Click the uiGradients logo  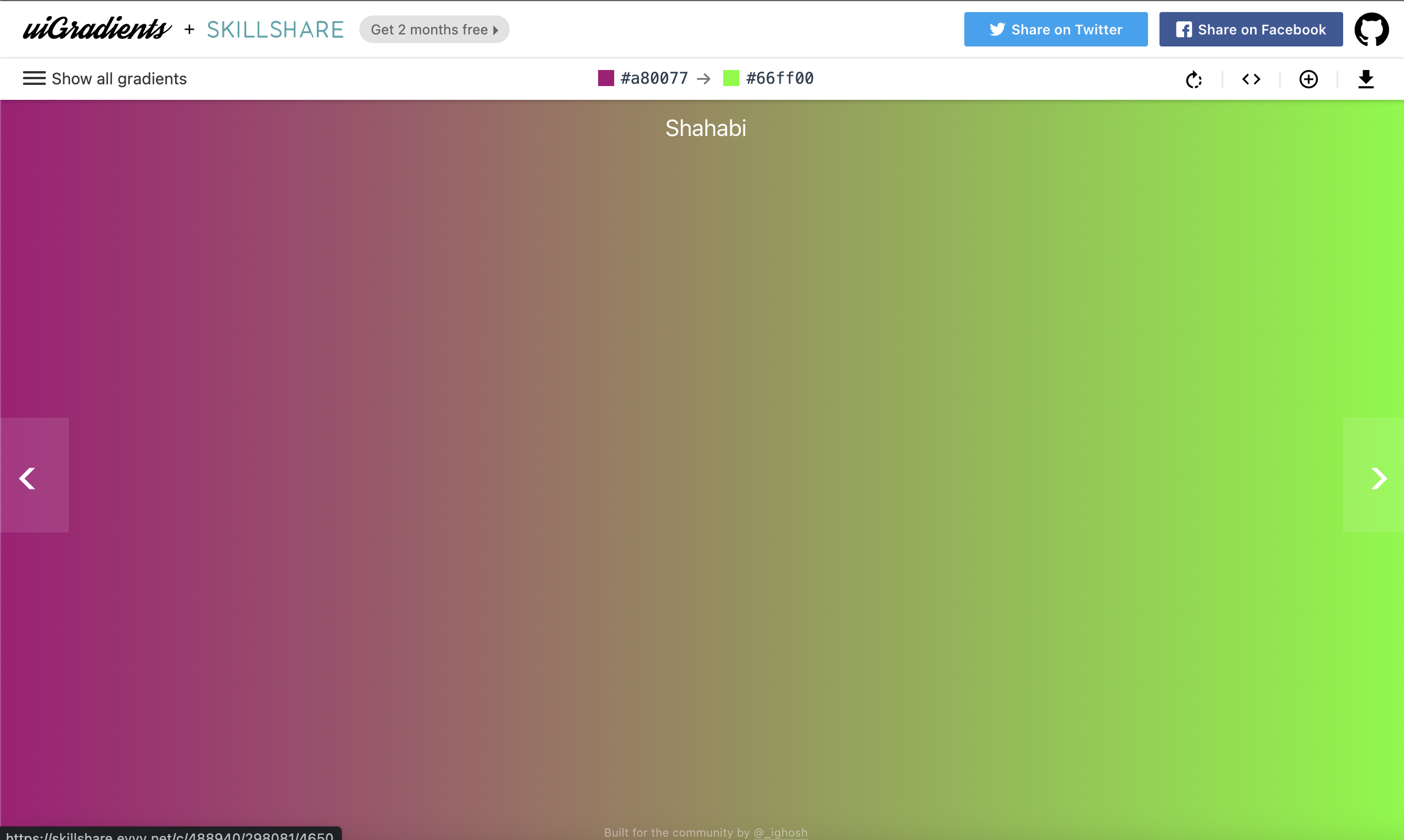tap(96, 29)
